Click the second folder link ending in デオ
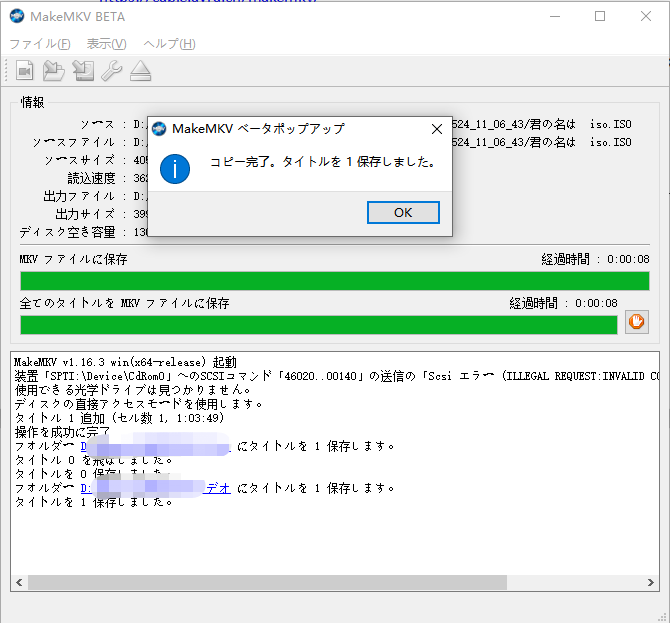 [x=156, y=488]
